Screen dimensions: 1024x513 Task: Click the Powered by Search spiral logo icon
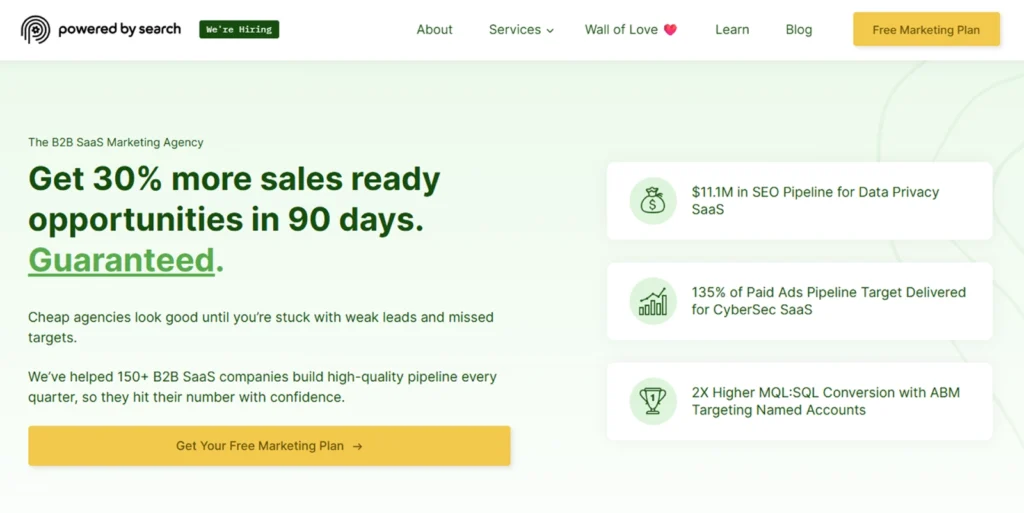point(35,30)
